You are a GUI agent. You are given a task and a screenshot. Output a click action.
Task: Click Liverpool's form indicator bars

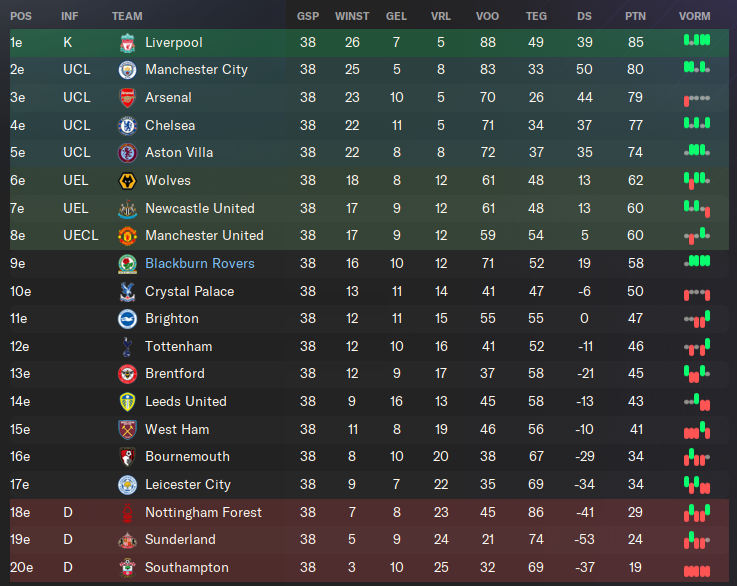coord(697,40)
